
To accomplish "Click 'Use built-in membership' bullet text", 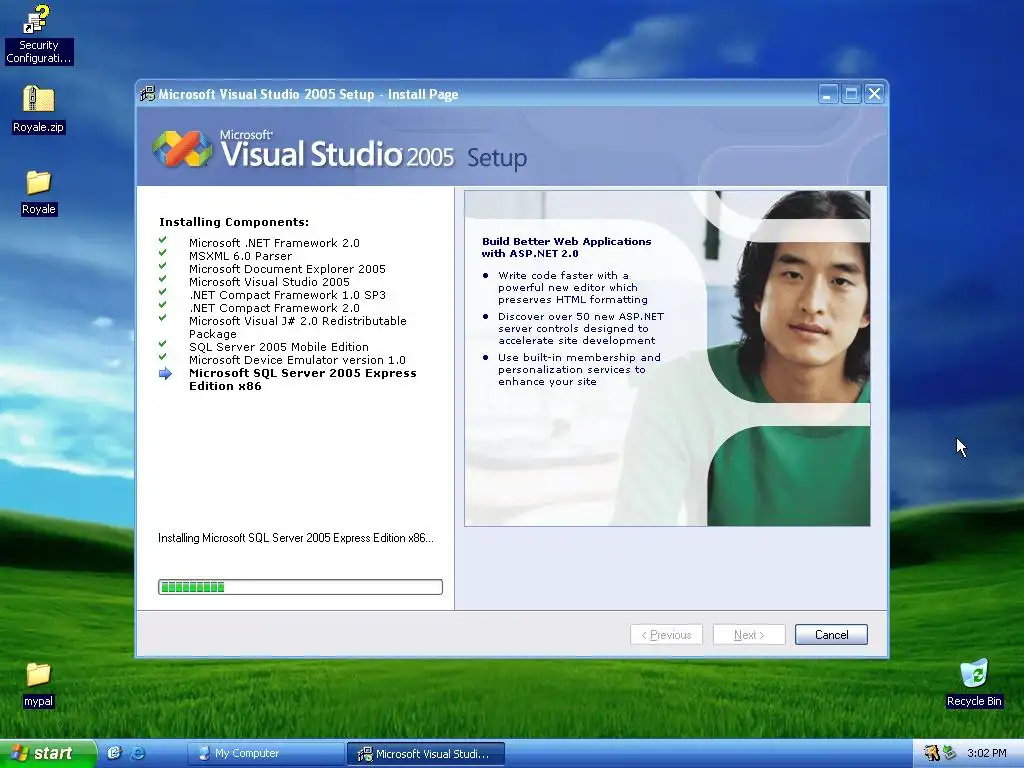I will [579, 370].
